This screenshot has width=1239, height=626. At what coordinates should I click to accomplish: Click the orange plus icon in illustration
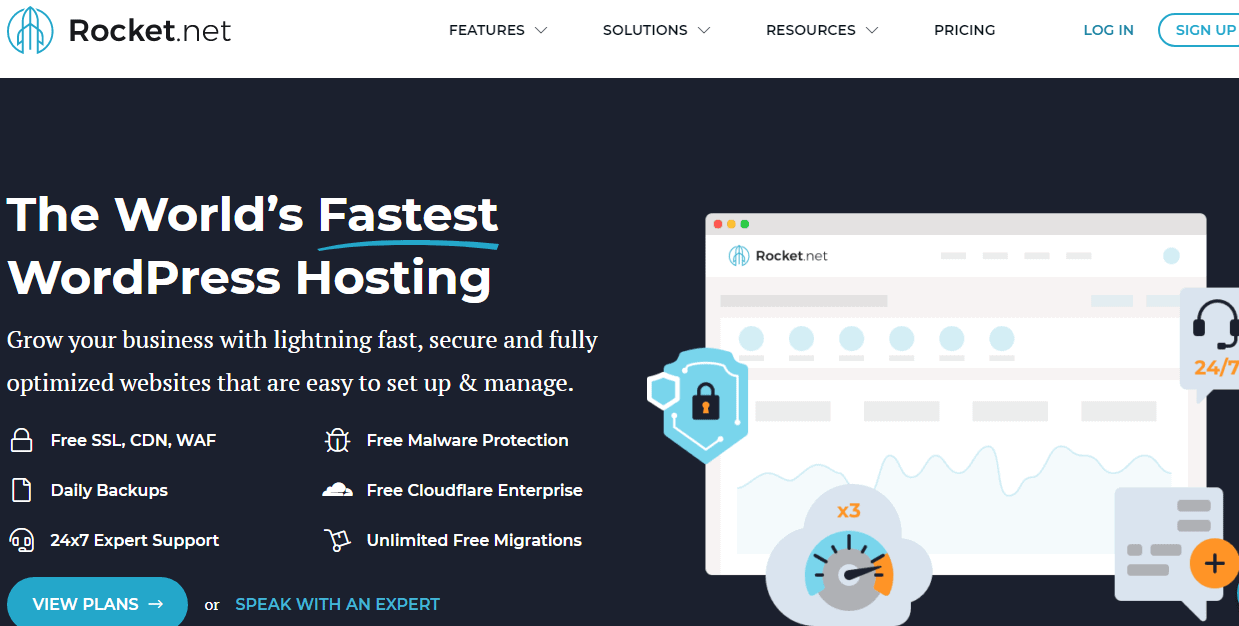[x=1214, y=564]
